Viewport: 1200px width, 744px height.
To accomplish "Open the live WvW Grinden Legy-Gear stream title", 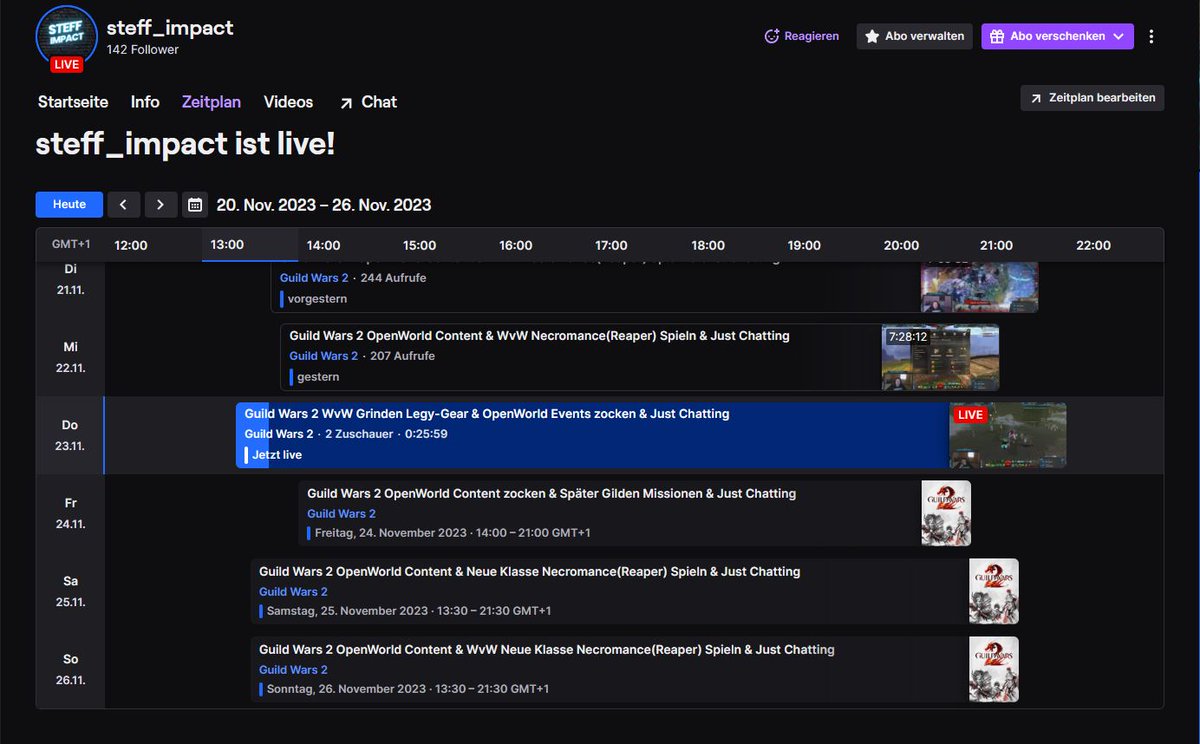I will pos(487,414).
